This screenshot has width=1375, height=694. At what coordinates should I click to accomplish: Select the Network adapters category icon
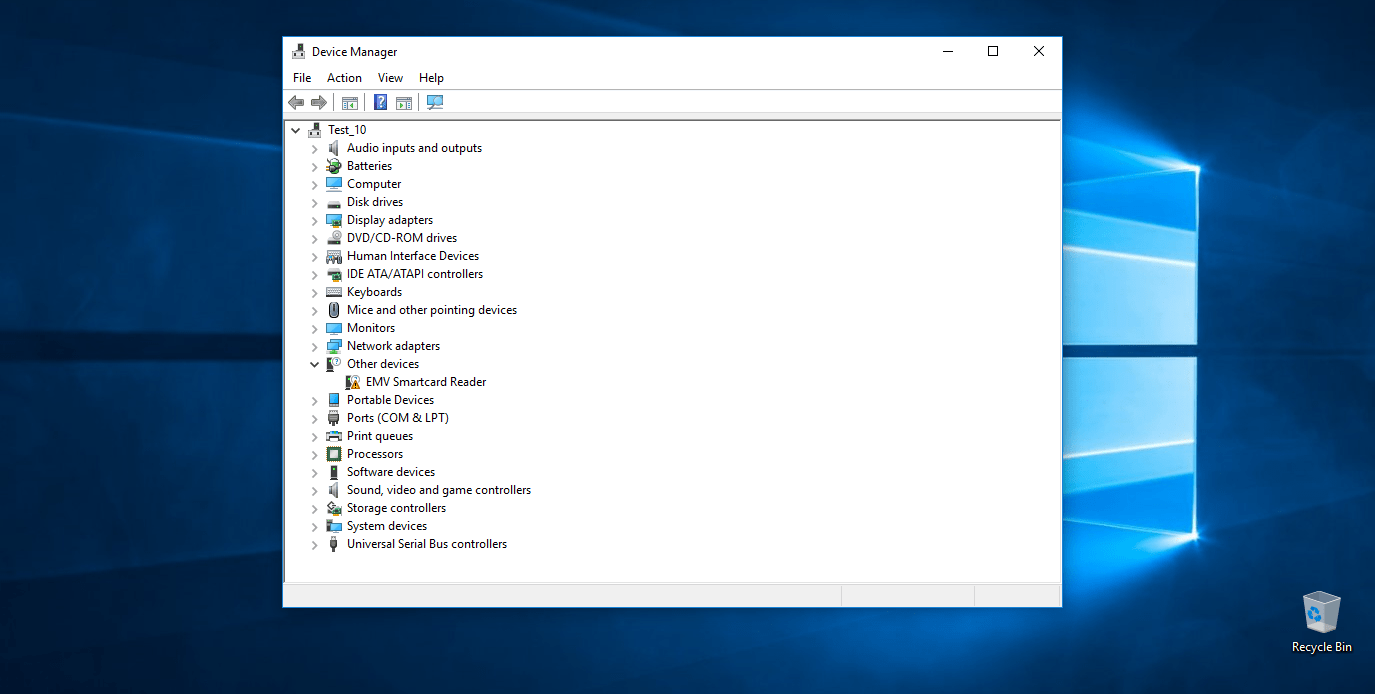(333, 345)
